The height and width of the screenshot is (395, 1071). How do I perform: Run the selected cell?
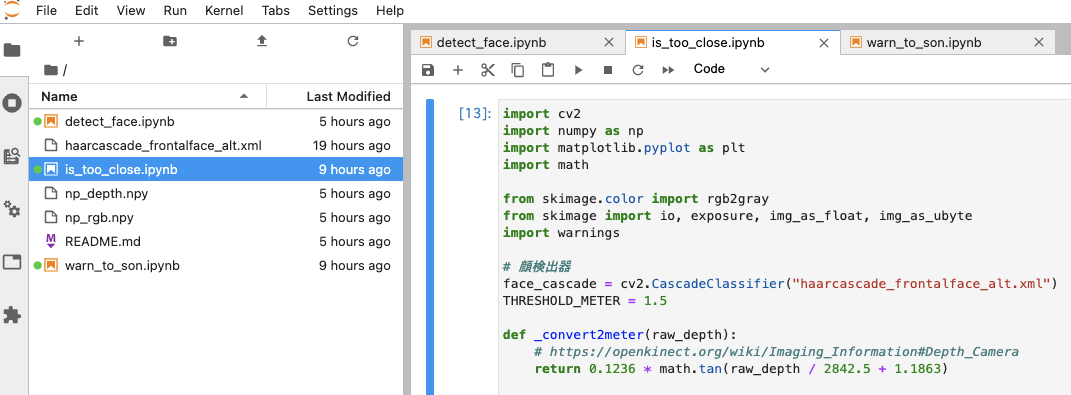[x=578, y=70]
